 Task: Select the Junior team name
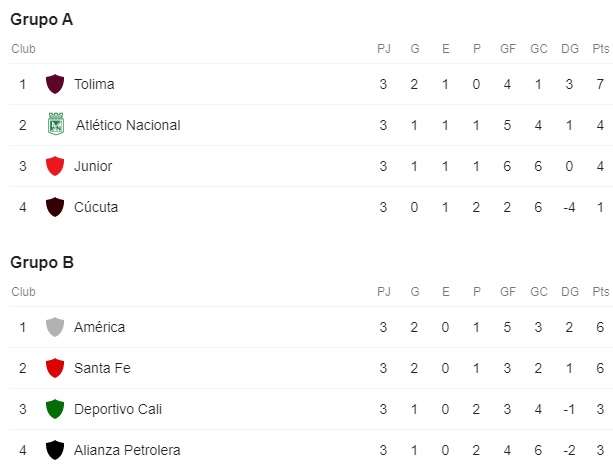click(x=93, y=166)
